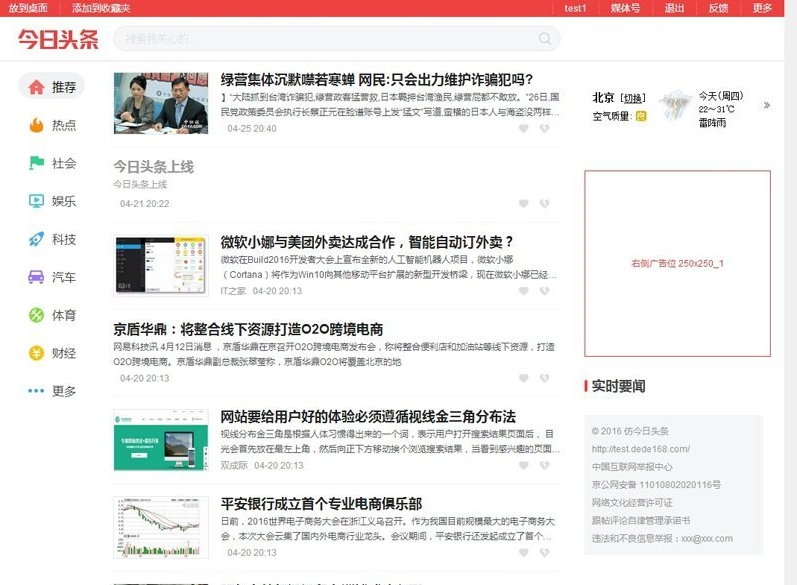Open 京公网安备 11010802020116号 link
The width and height of the screenshot is (797, 585).
pos(656,485)
